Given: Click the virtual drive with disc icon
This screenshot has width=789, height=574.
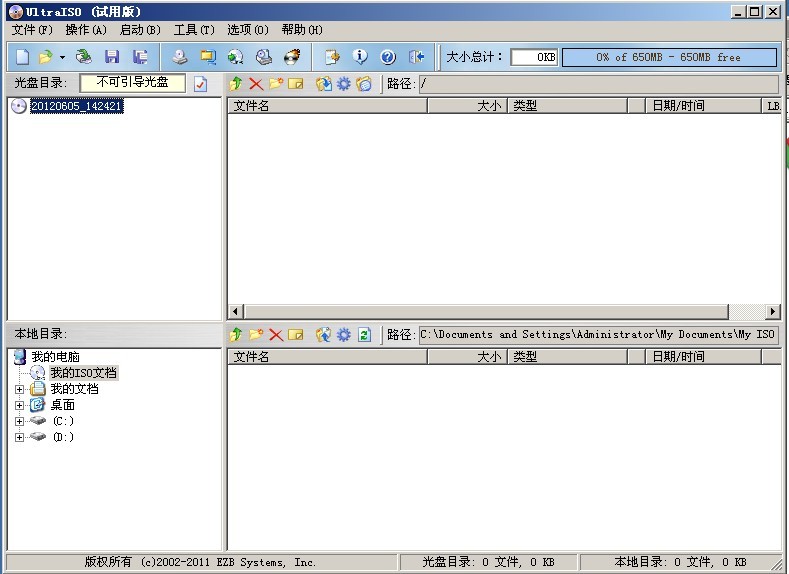Looking at the screenshot, I should pyautogui.click(x=264, y=57).
